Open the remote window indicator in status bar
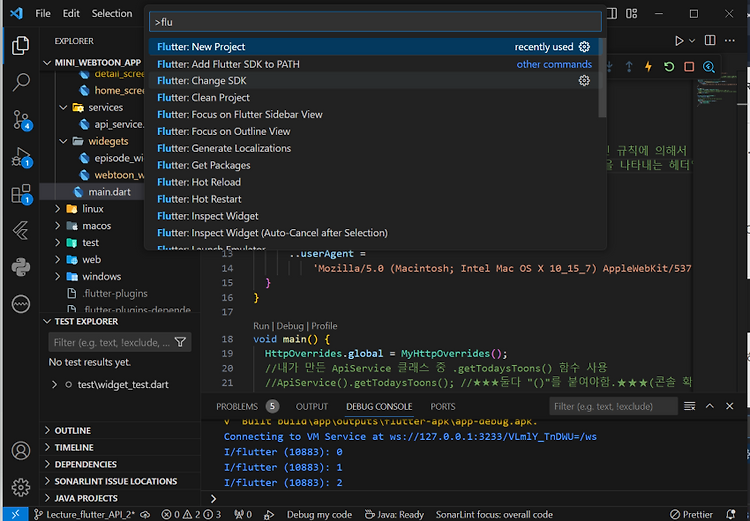Screen dimensions: 750x521 click(15, 514)
